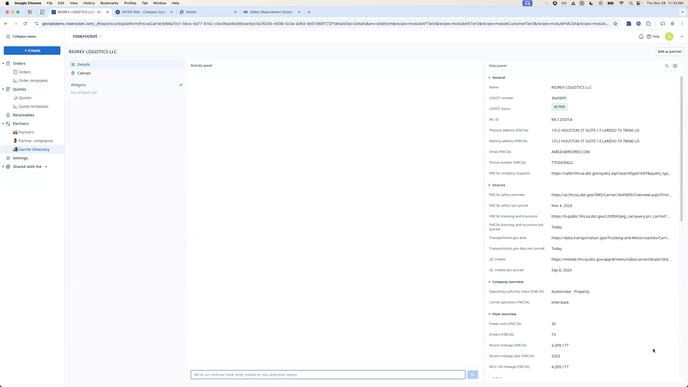Open FMCSA licensing and insurance link
The width and height of the screenshot is (688, 387).
point(611,216)
